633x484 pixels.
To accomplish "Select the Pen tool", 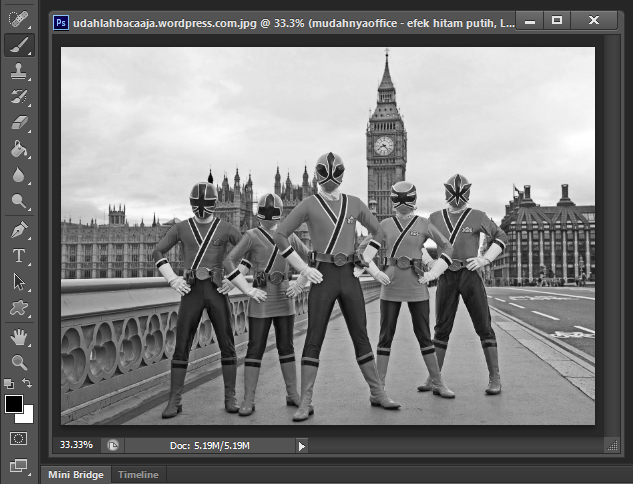I will 19,230.
